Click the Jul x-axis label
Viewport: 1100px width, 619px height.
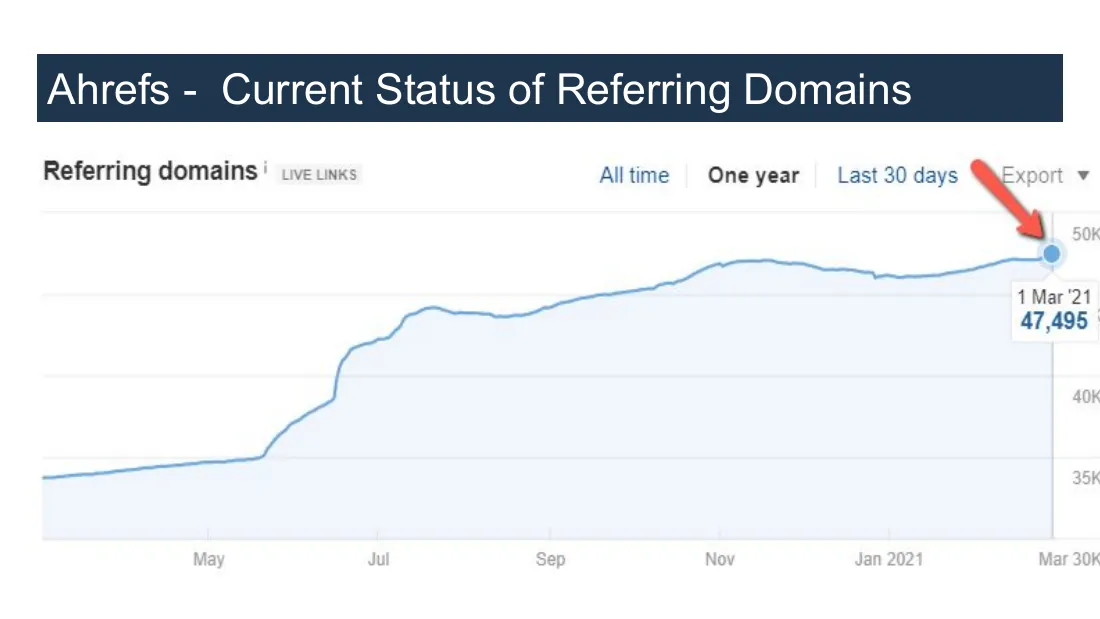(378, 559)
